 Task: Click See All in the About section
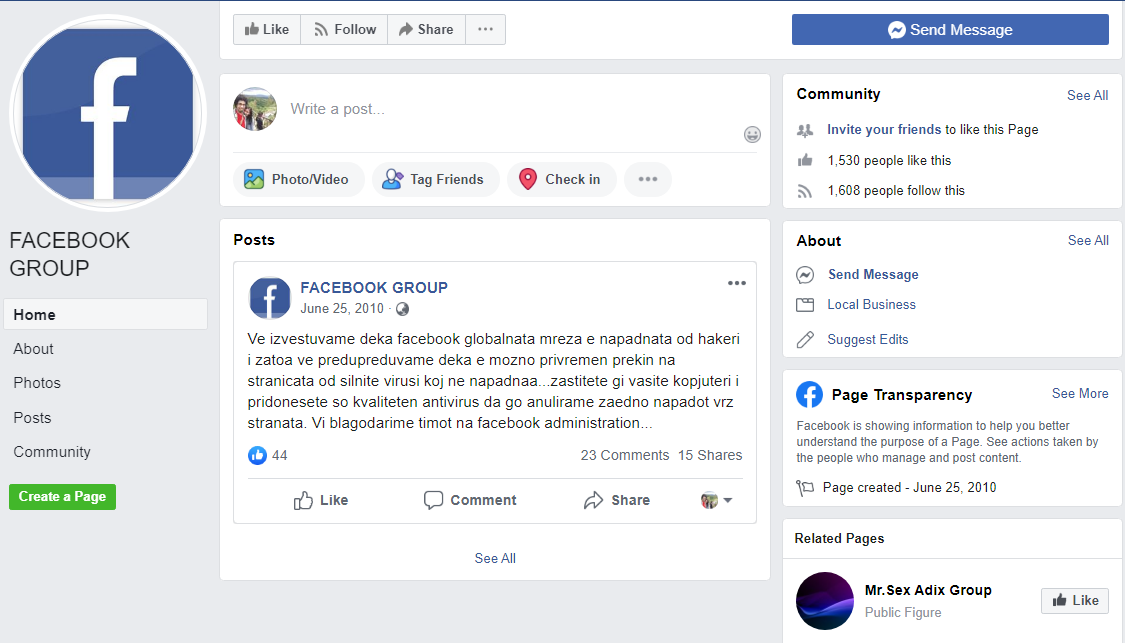click(x=1088, y=240)
